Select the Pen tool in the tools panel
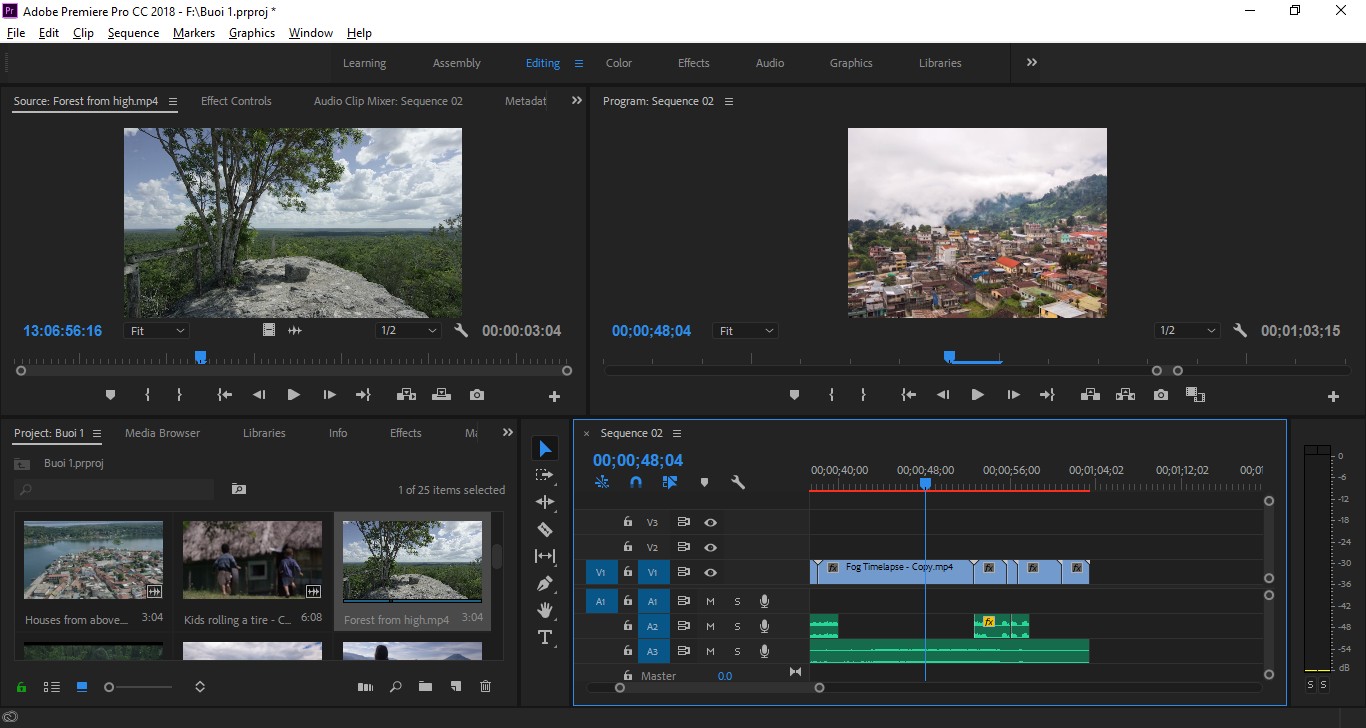This screenshot has height=728, width=1366. click(x=545, y=583)
